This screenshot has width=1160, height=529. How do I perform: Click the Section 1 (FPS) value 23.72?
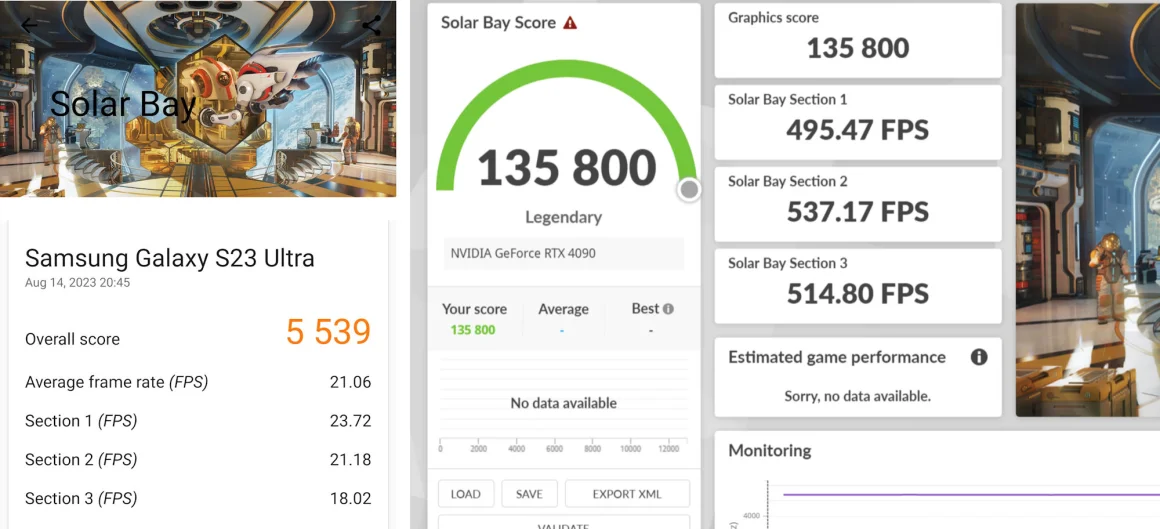click(351, 421)
